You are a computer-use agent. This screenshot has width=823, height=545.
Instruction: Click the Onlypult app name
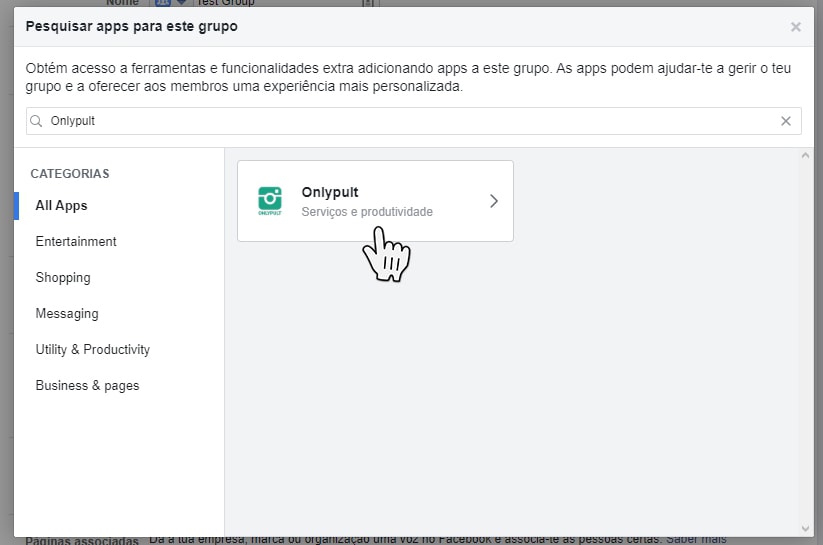point(329,192)
